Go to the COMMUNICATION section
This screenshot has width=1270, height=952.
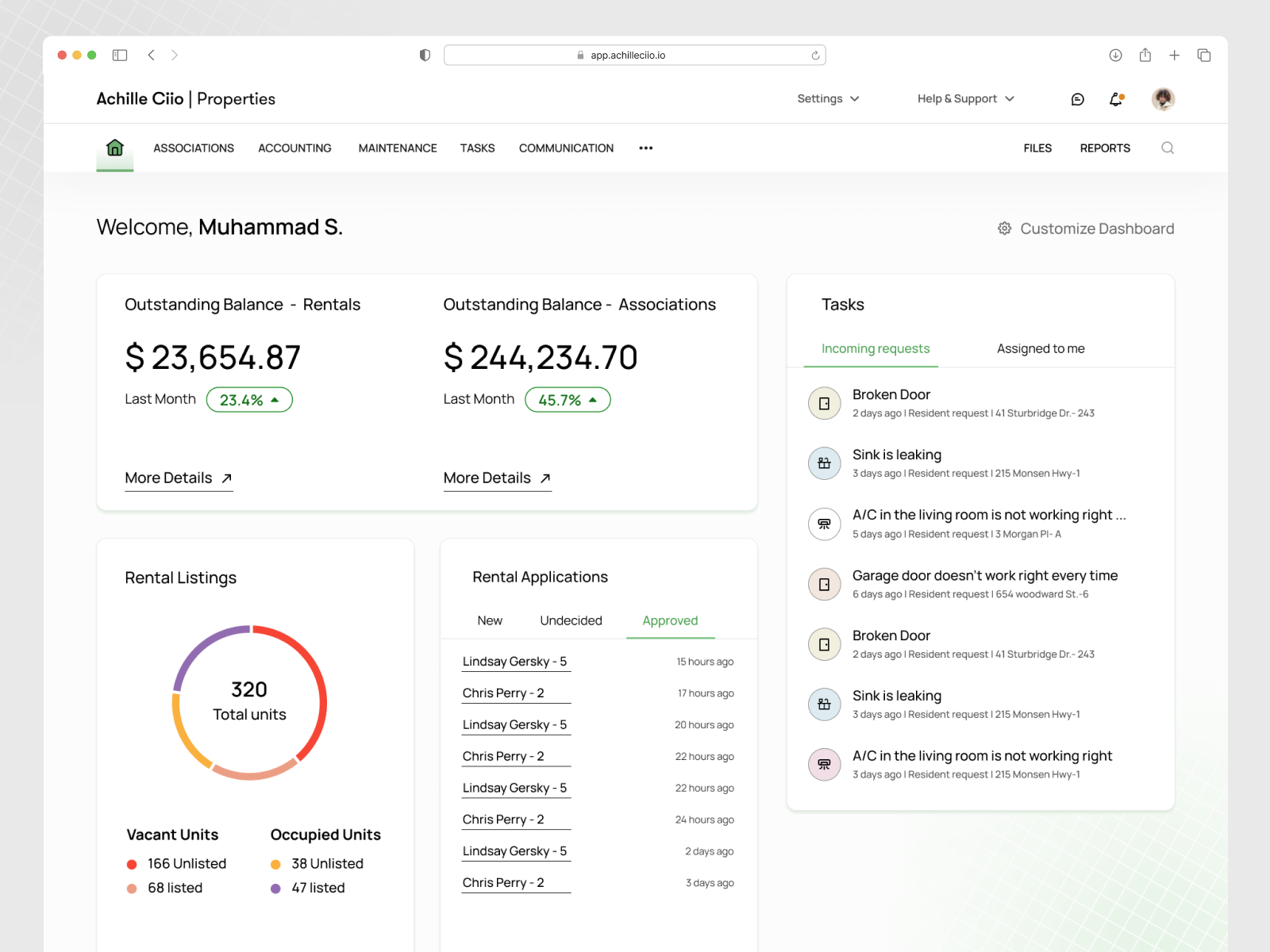coord(566,148)
